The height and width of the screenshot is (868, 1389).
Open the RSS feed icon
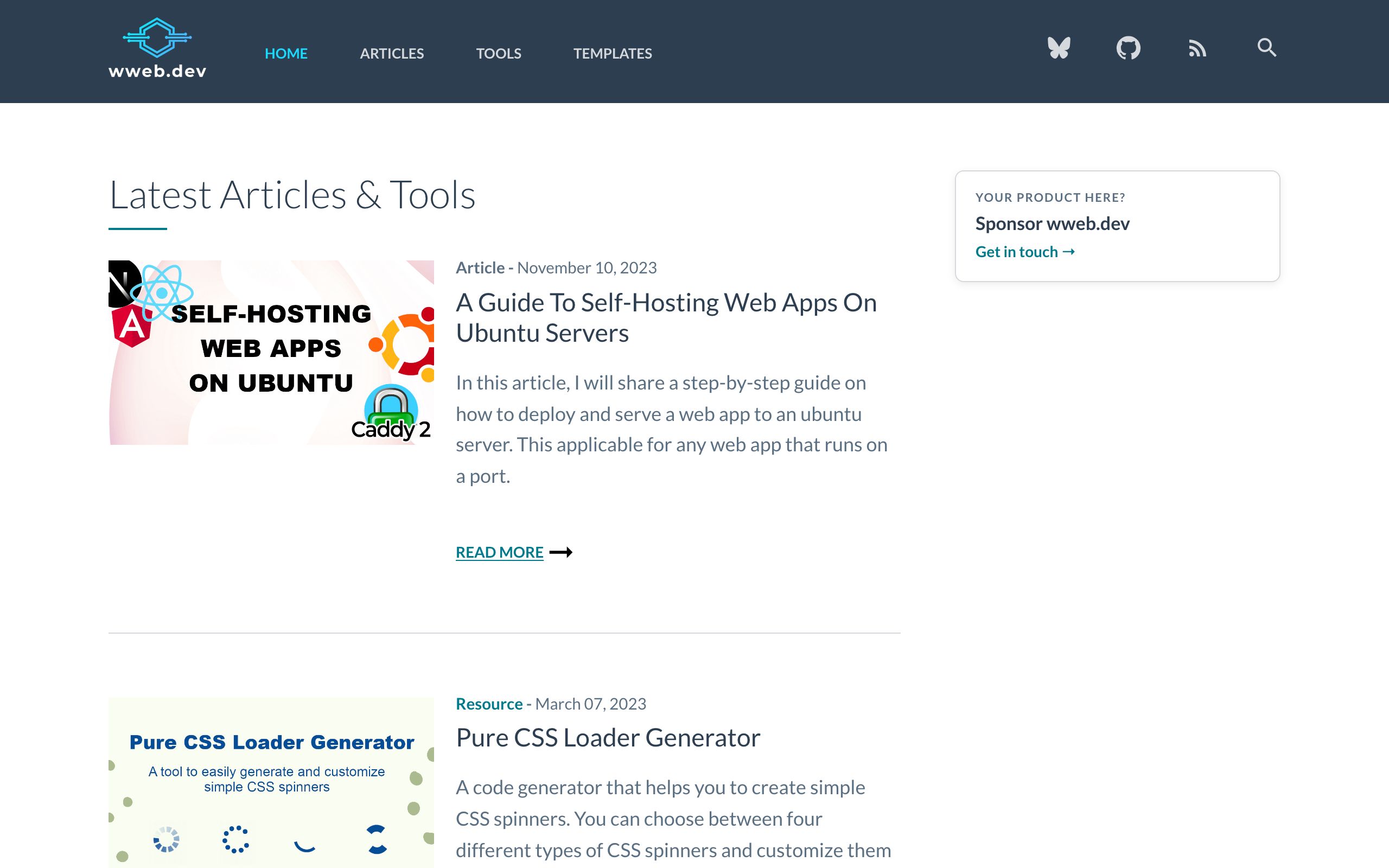click(1197, 48)
